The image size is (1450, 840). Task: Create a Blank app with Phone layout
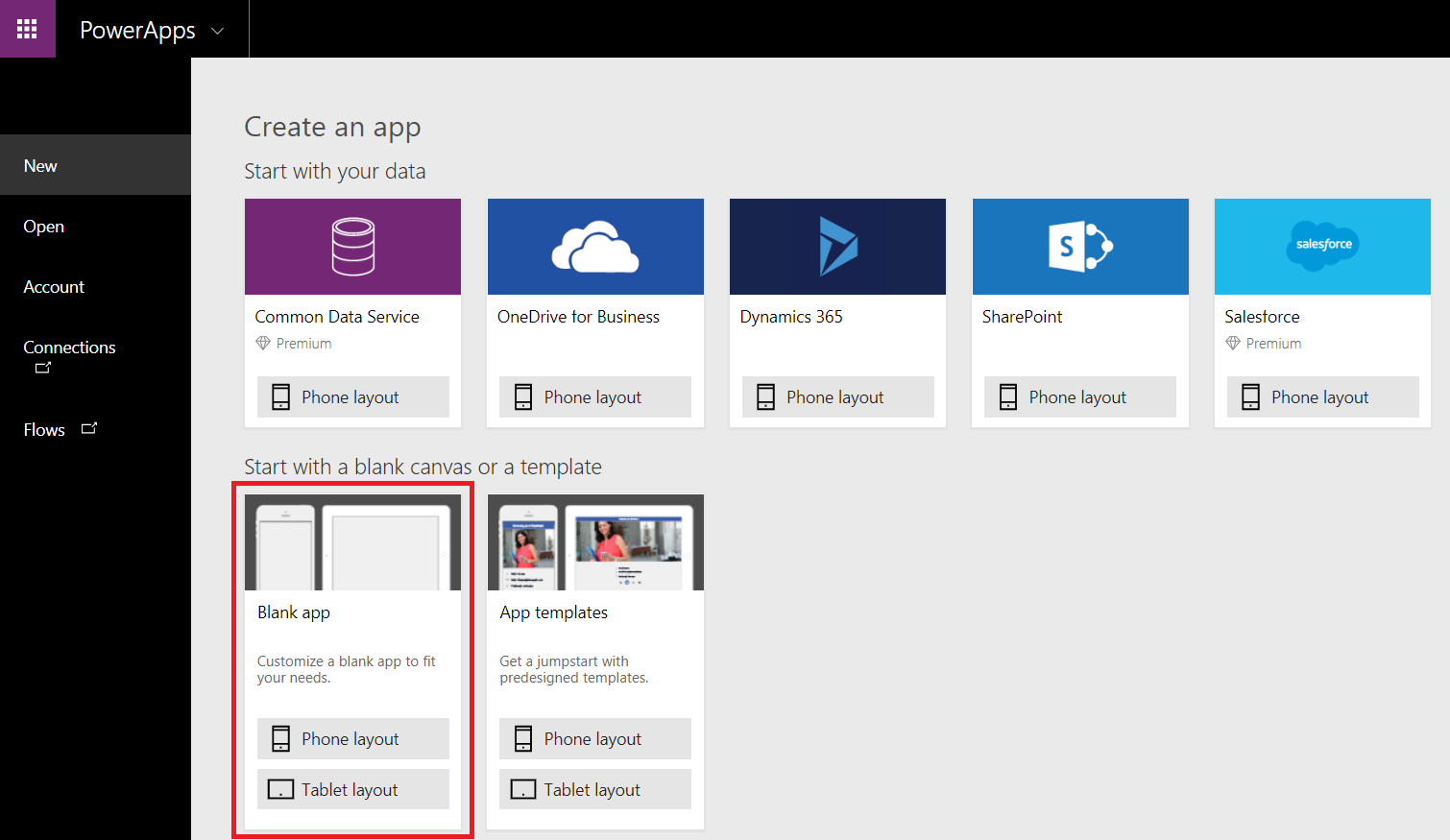point(352,738)
